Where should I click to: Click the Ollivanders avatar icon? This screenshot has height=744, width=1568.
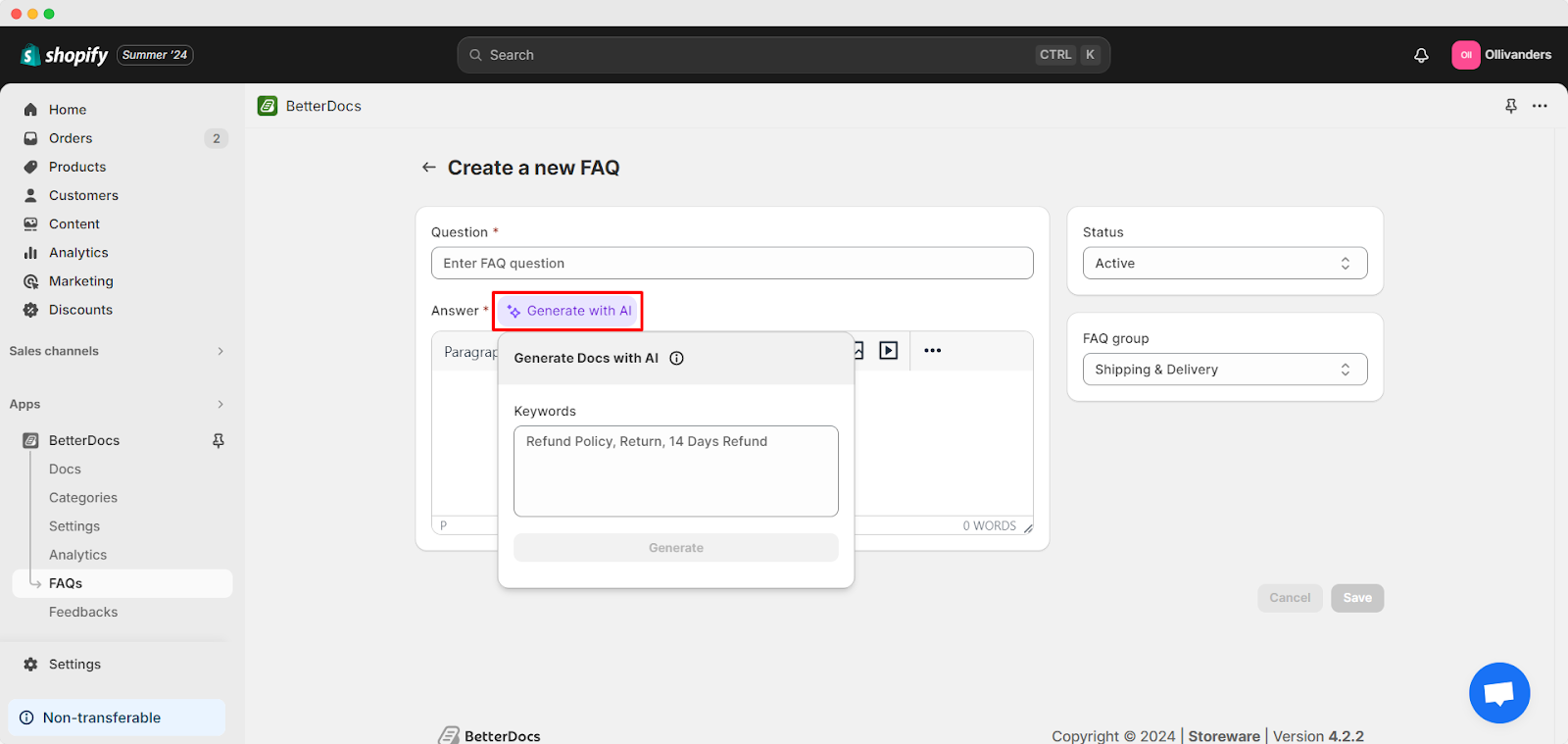pos(1466,55)
